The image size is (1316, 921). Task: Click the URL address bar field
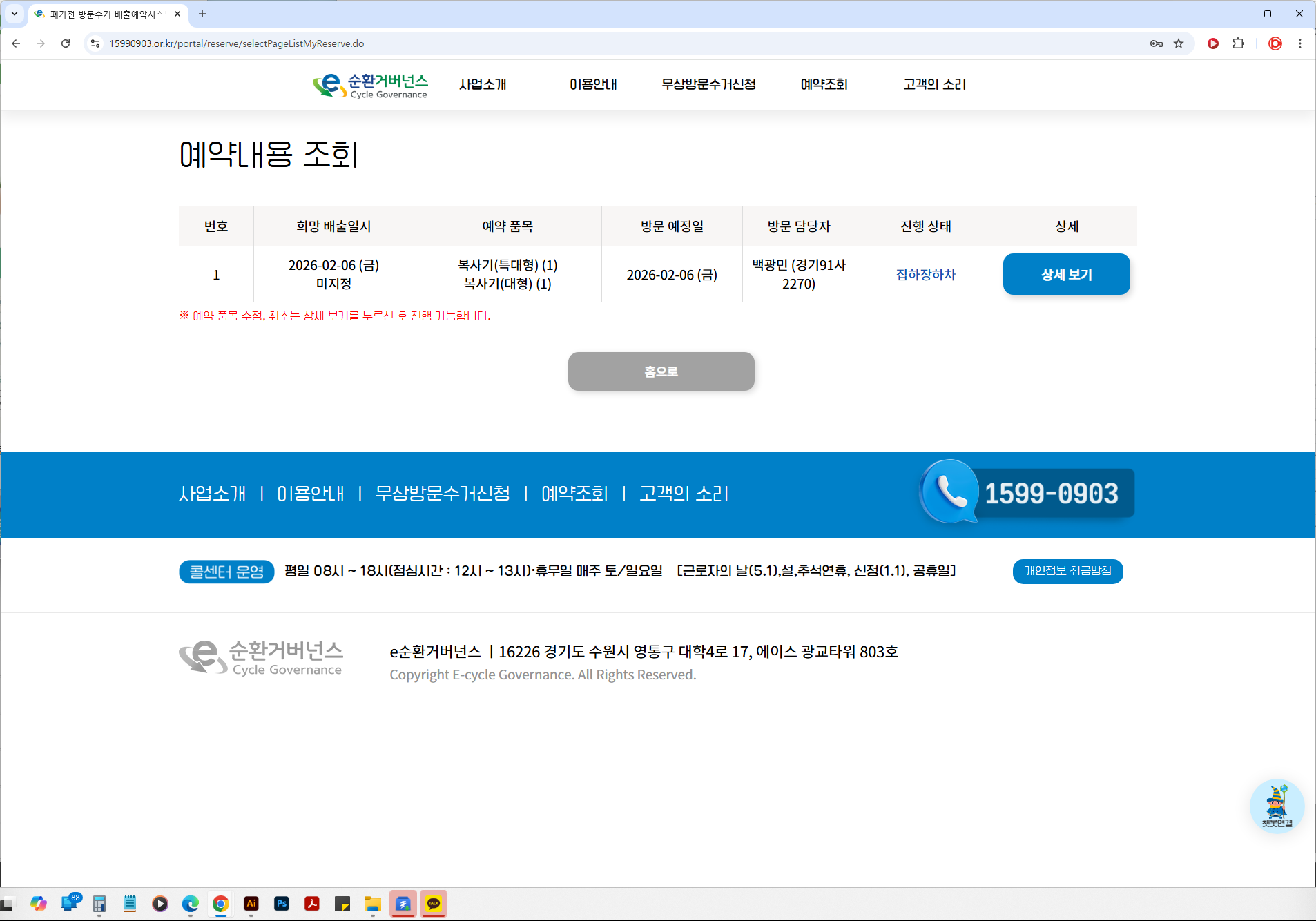point(552,43)
